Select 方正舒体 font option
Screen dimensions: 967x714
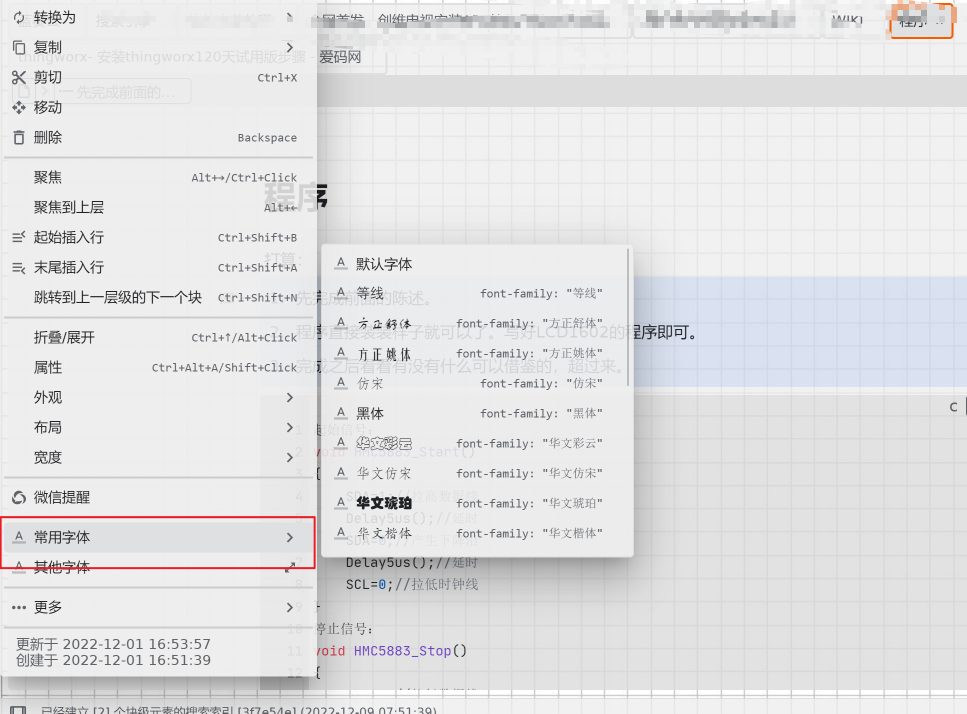click(474, 324)
